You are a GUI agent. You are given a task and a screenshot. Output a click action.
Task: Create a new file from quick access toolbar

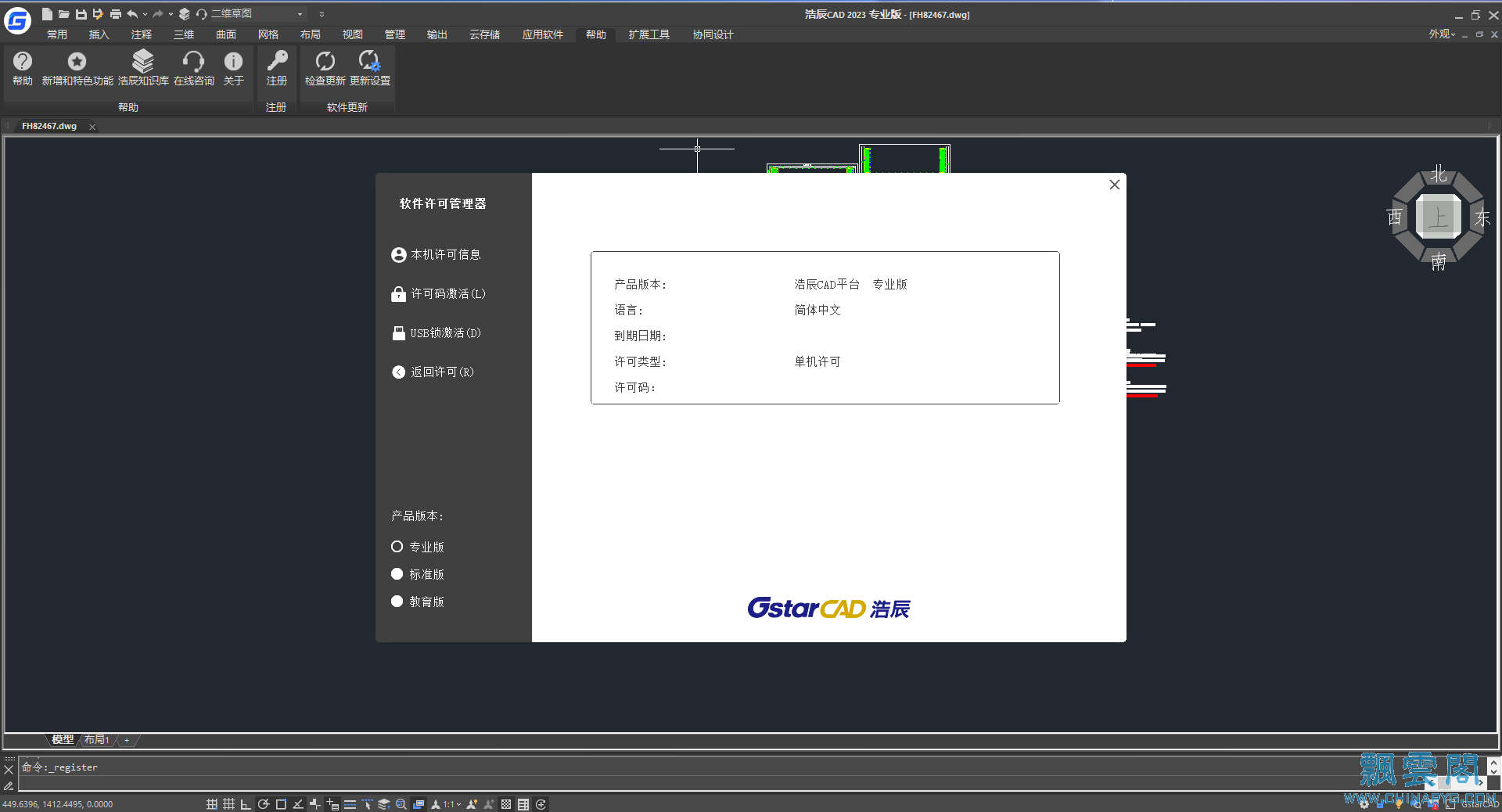pos(47,14)
